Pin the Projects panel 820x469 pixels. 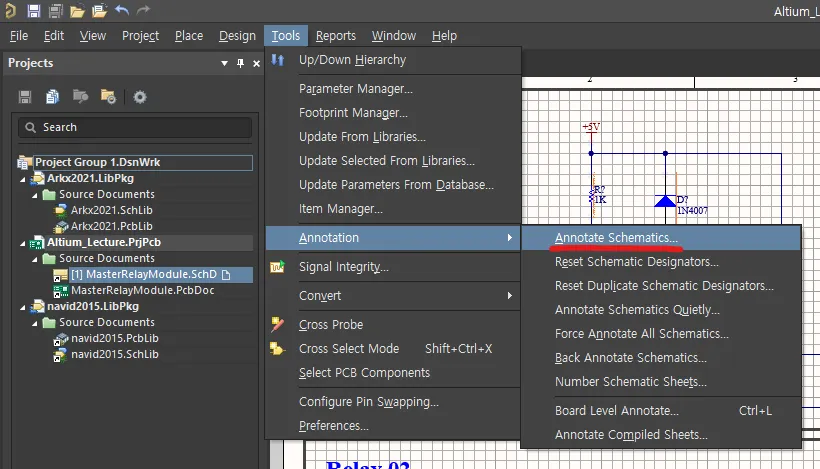coord(241,63)
